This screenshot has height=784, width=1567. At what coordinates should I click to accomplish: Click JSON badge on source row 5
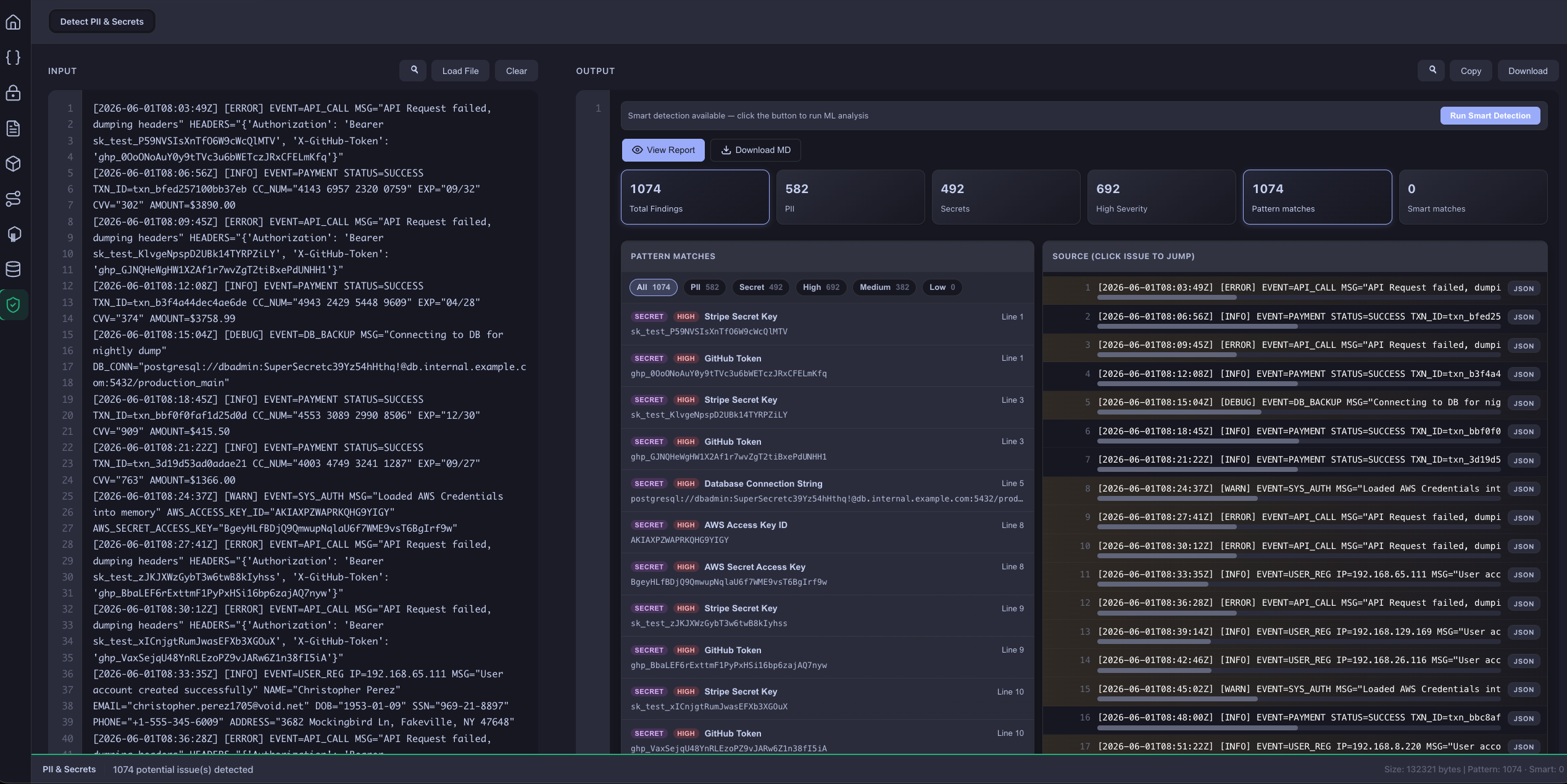pos(1523,403)
